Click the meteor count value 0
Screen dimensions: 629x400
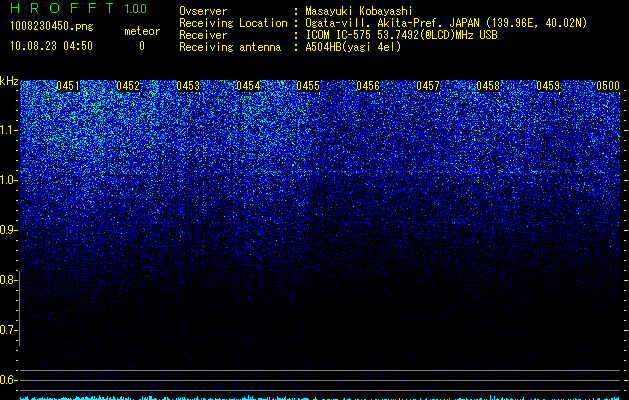[x=142, y=46]
